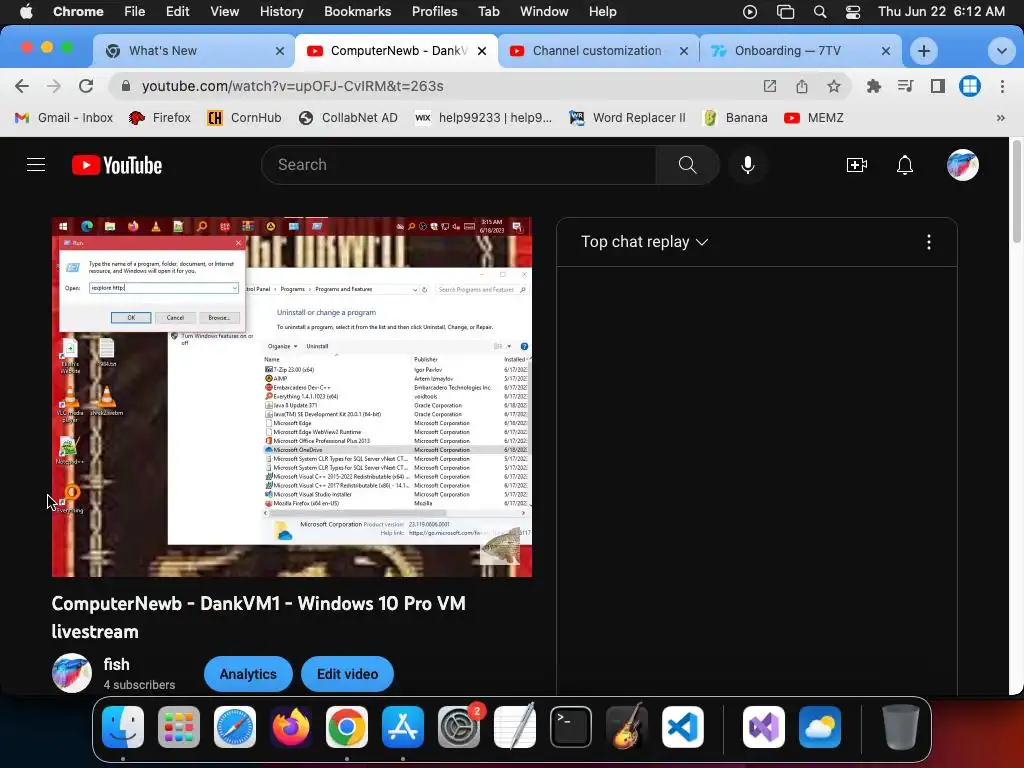
Task: Open the tab search dropdown arrow
Action: click(1001, 51)
